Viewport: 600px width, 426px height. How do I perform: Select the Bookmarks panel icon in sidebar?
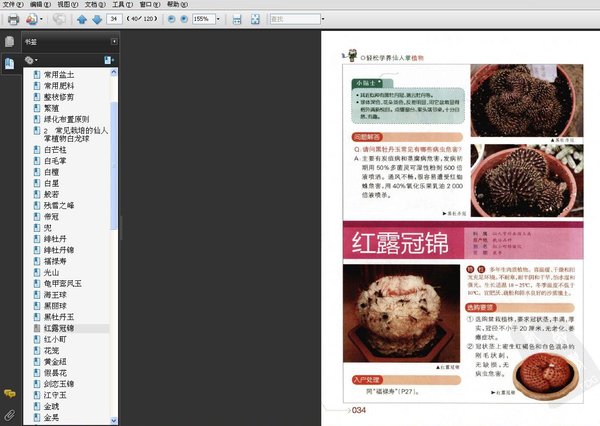10,63
